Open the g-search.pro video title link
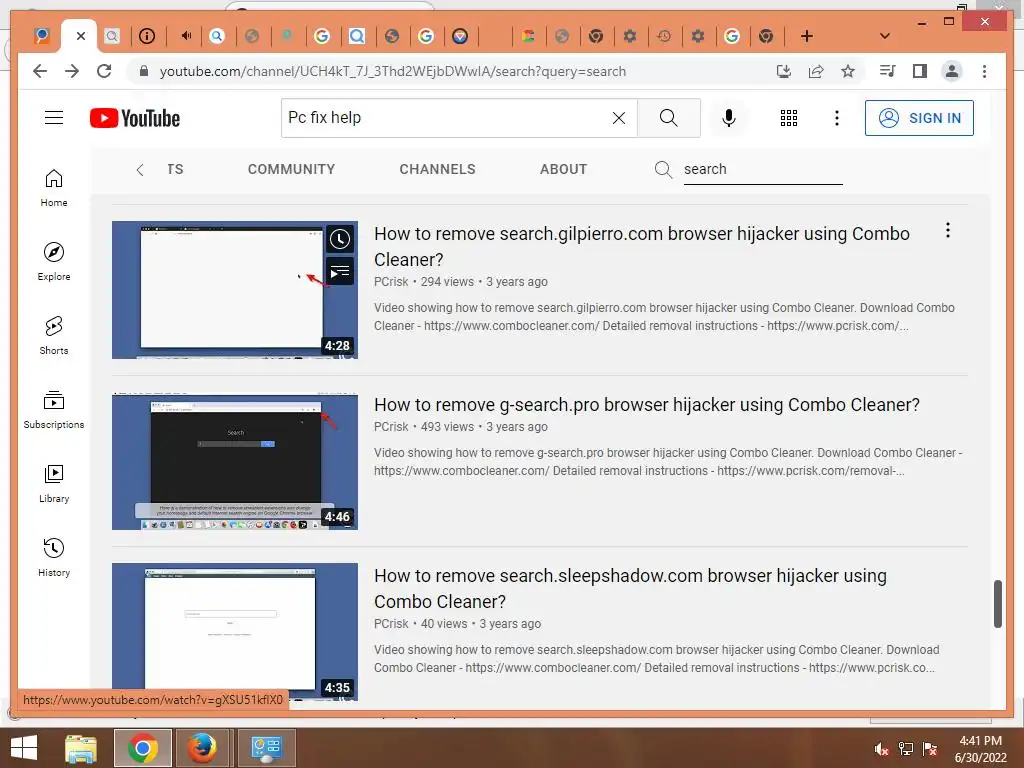 pyautogui.click(x=647, y=405)
